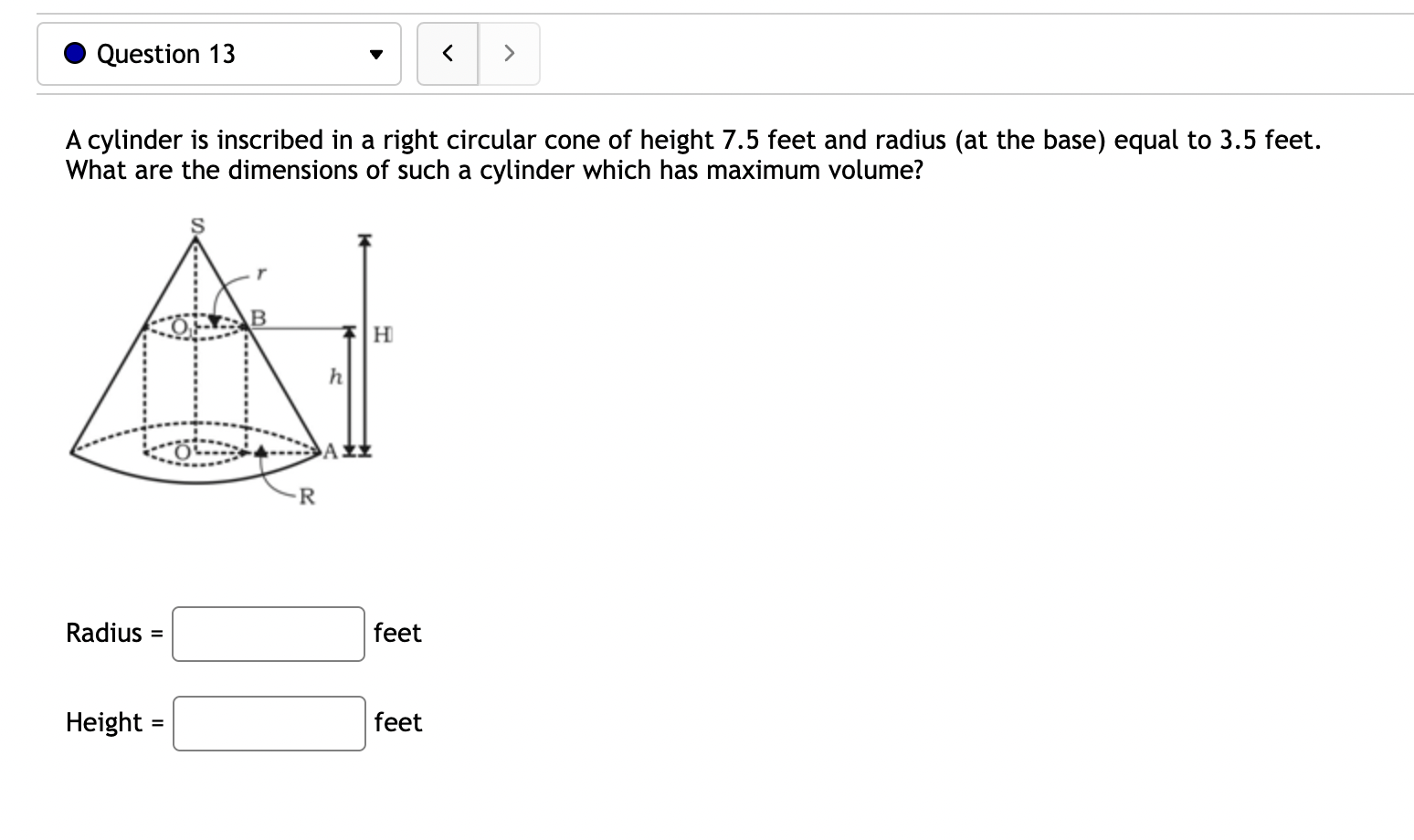Click the r label inside the figure

pos(260,274)
